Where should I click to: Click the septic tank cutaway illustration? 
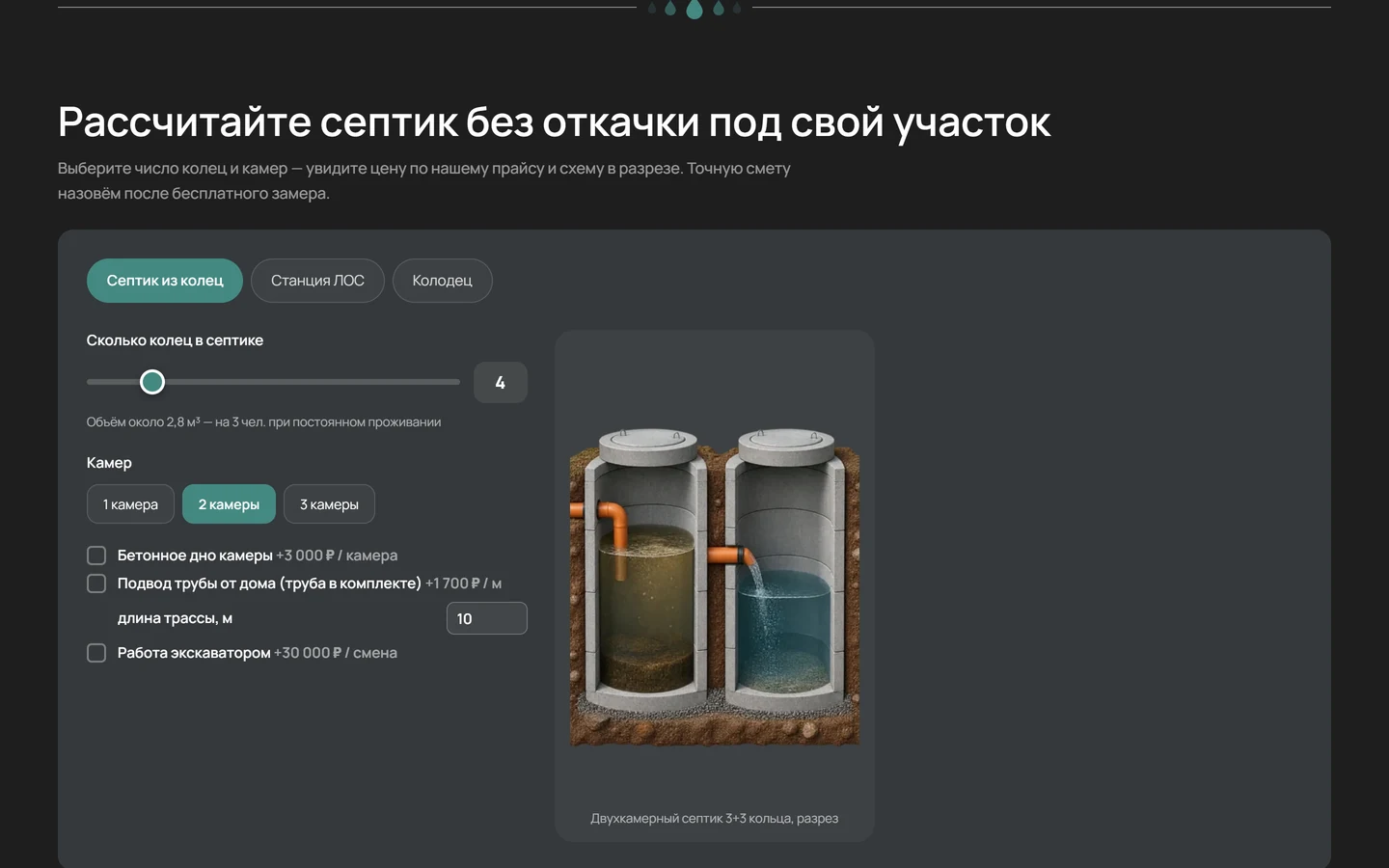click(x=715, y=586)
